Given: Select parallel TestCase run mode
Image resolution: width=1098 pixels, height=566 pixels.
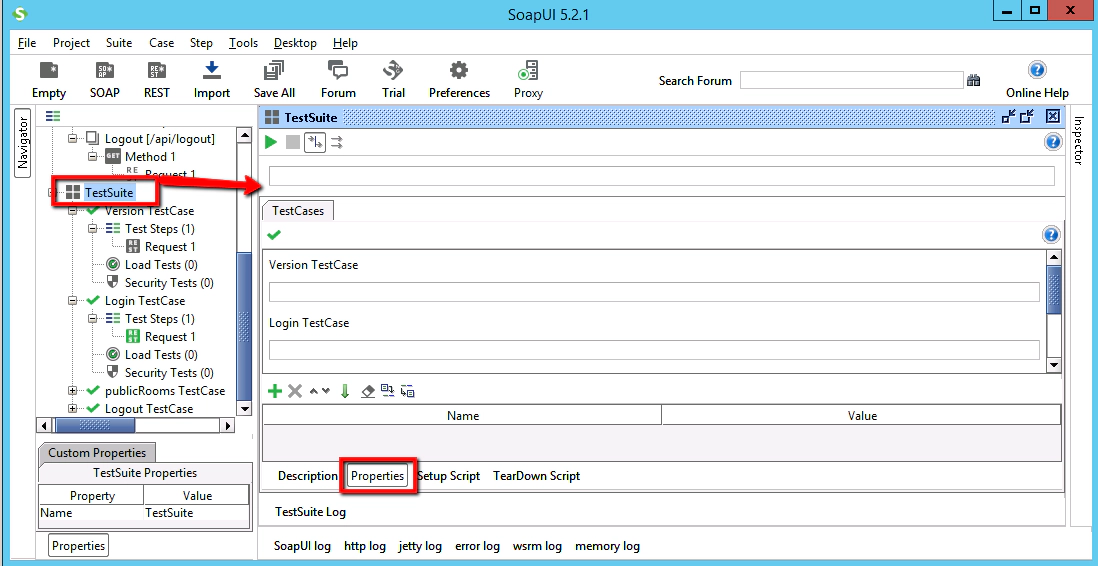Looking at the screenshot, I should 337,143.
